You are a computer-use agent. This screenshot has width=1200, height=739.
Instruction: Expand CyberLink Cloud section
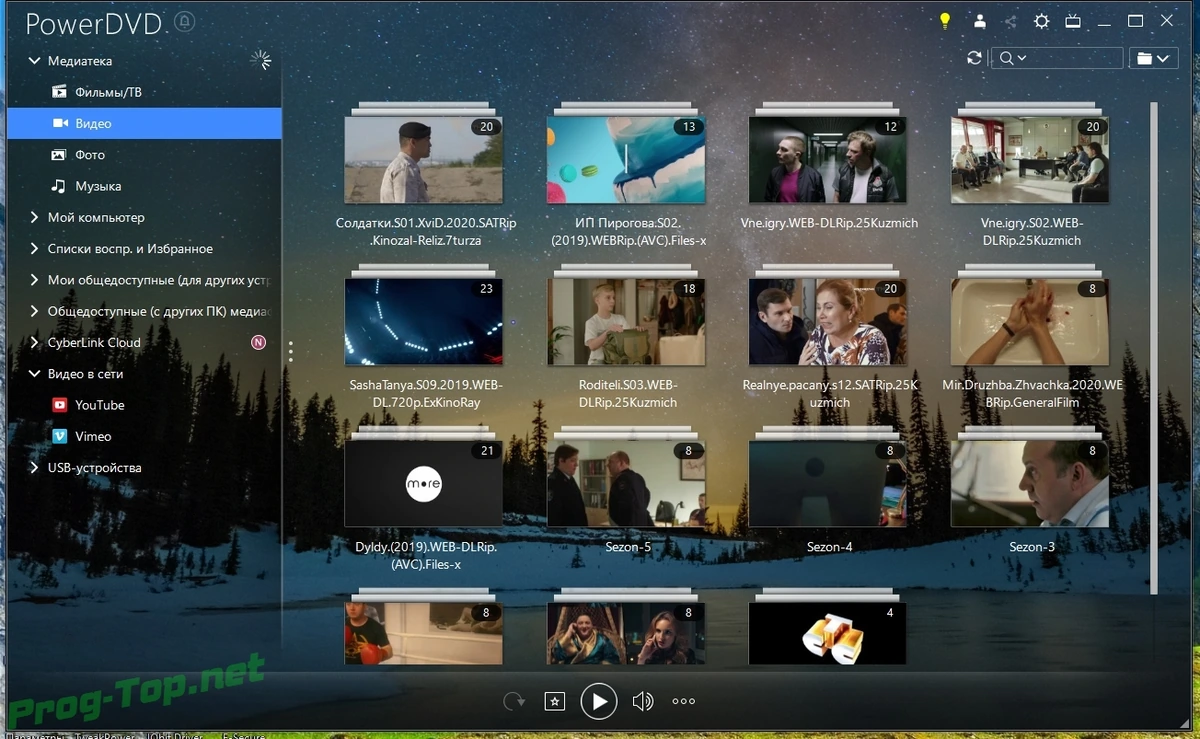click(35, 343)
